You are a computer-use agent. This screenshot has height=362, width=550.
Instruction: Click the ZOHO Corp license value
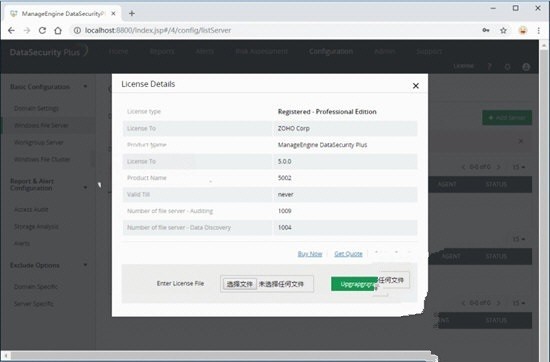pyautogui.click(x=294, y=128)
